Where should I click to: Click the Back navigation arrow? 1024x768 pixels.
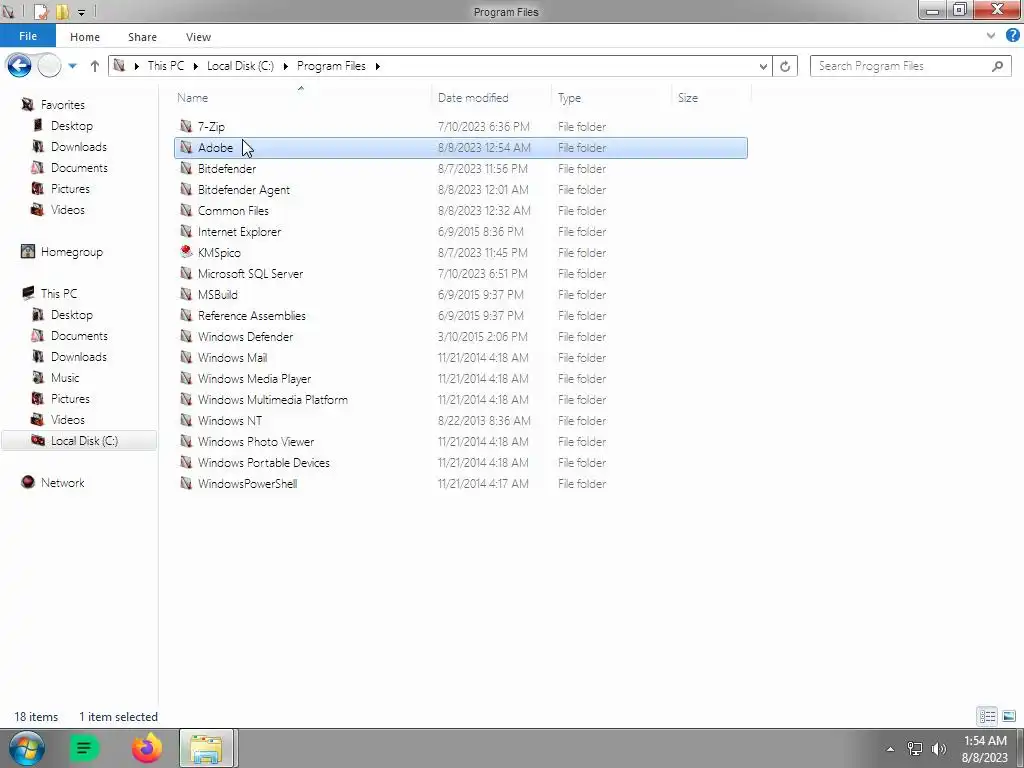19,65
